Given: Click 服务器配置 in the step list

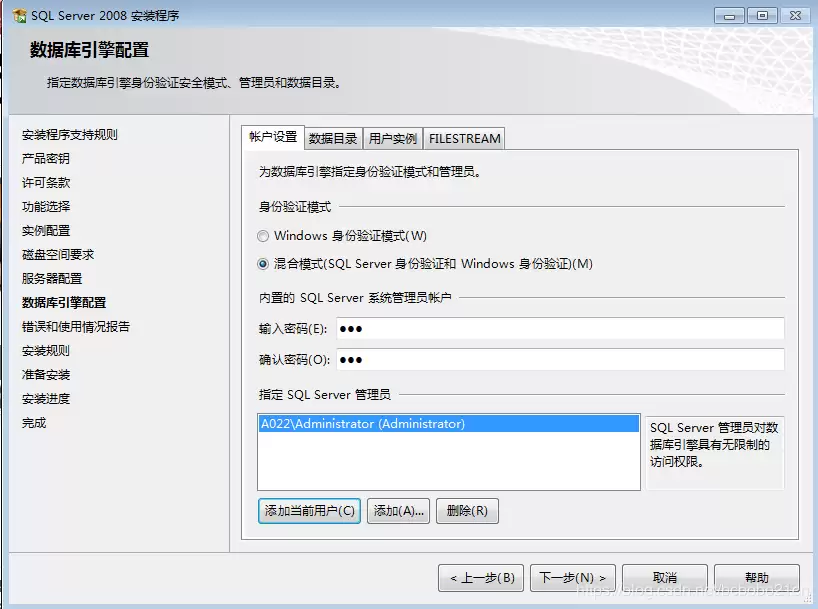Looking at the screenshot, I should tap(52, 279).
